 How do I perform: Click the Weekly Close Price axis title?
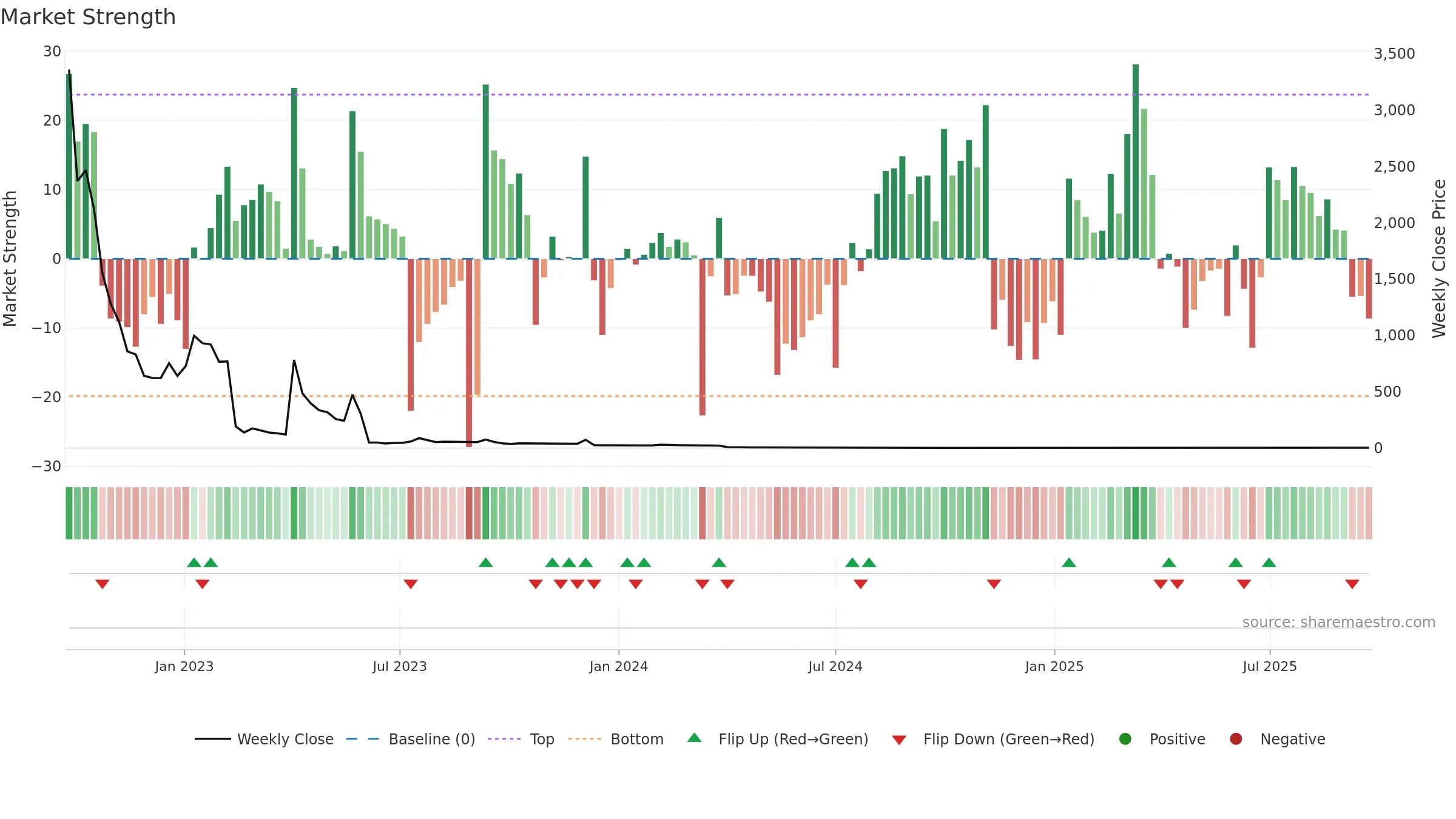[1439, 258]
